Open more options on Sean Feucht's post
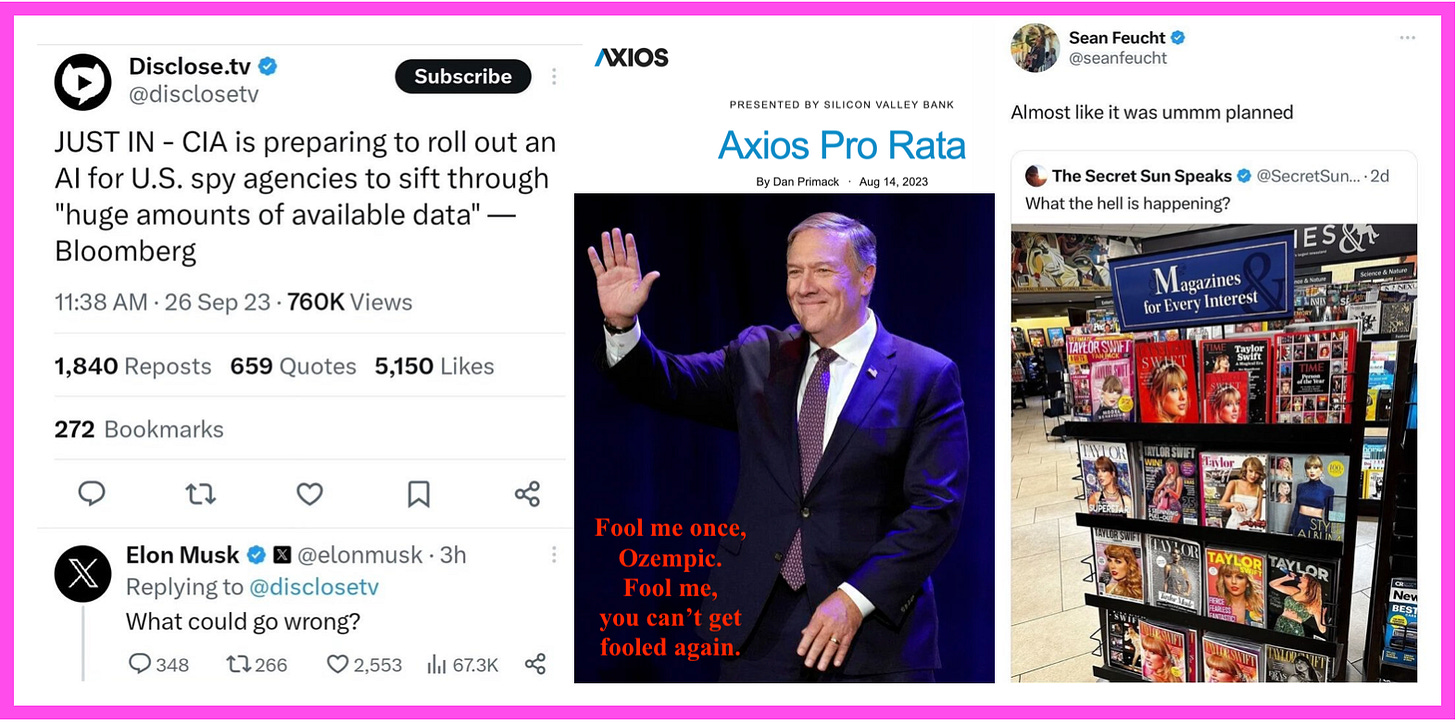The width and height of the screenshot is (1456, 722). [1407, 38]
